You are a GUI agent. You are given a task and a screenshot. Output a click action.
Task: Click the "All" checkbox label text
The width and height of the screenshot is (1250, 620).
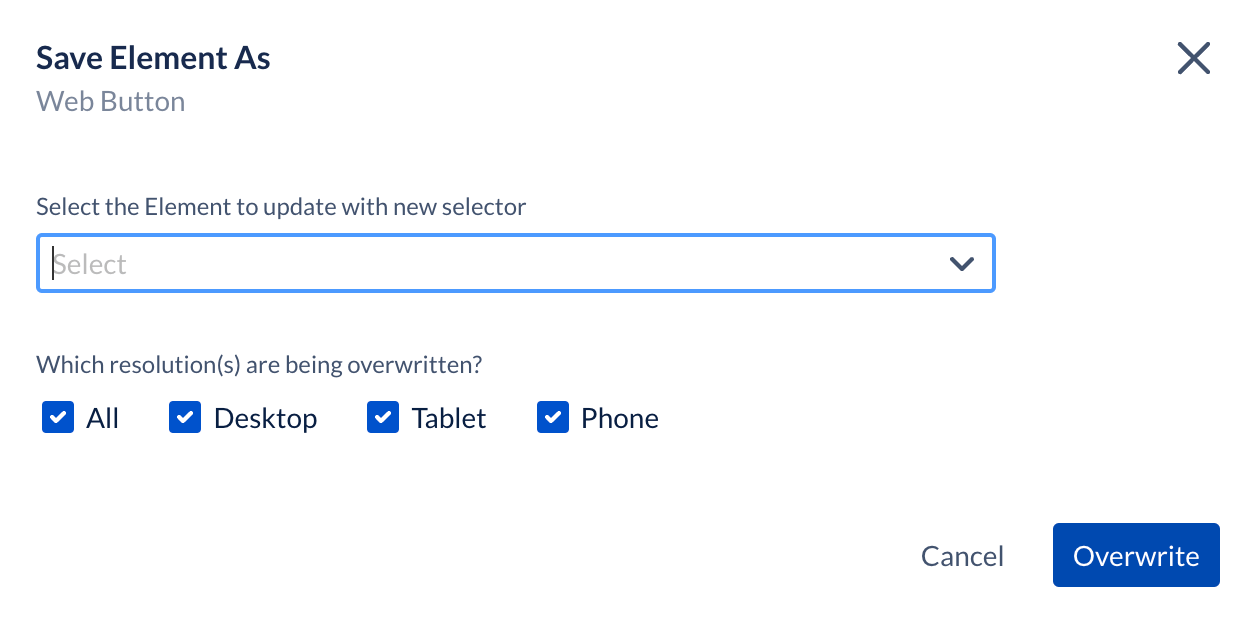(103, 418)
